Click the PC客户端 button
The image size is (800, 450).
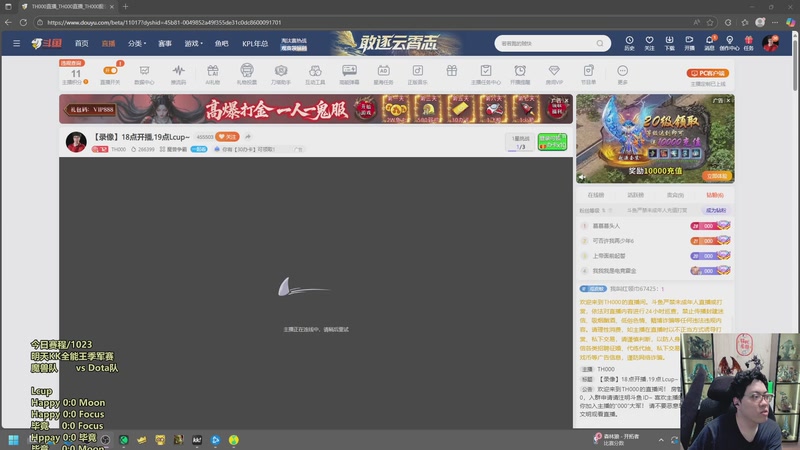pyautogui.click(x=708, y=73)
